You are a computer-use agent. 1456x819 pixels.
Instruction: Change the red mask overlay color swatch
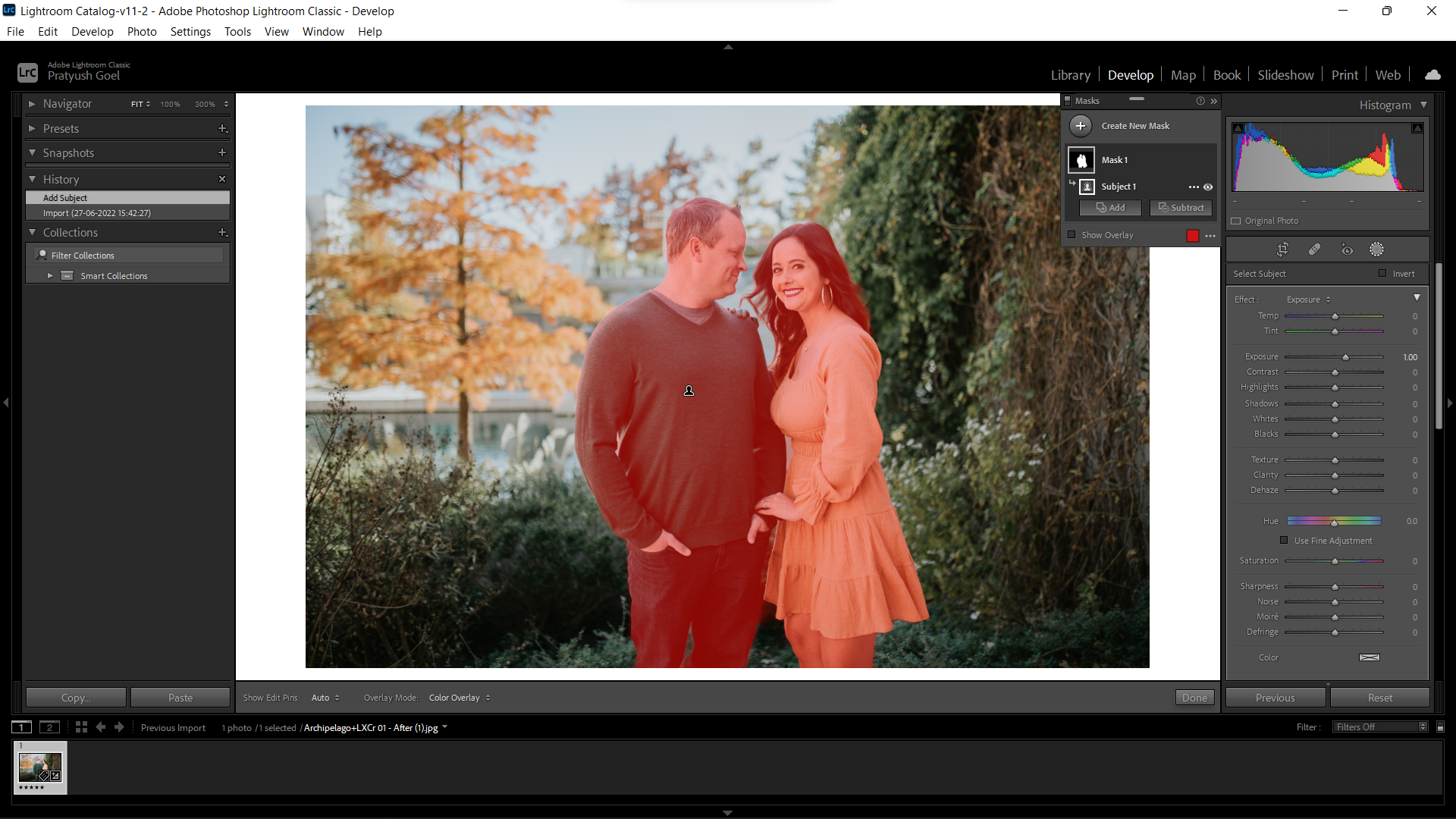coord(1192,235)
